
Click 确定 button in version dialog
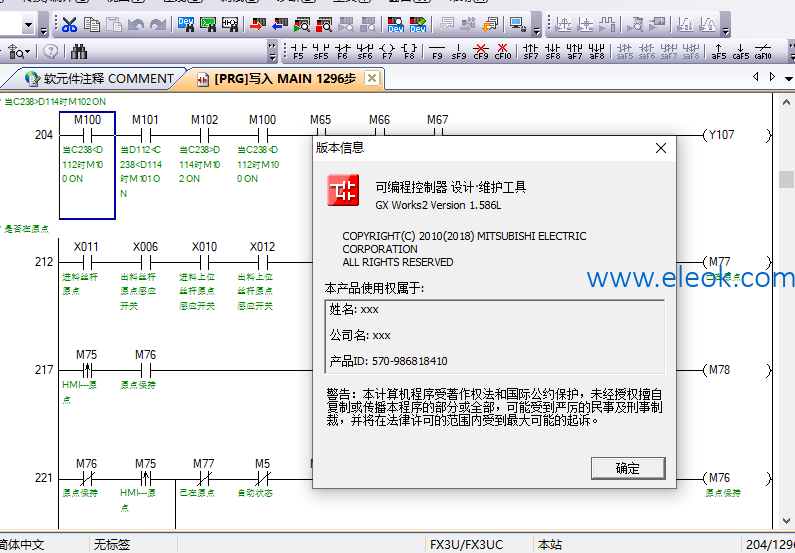coord(628,468)
